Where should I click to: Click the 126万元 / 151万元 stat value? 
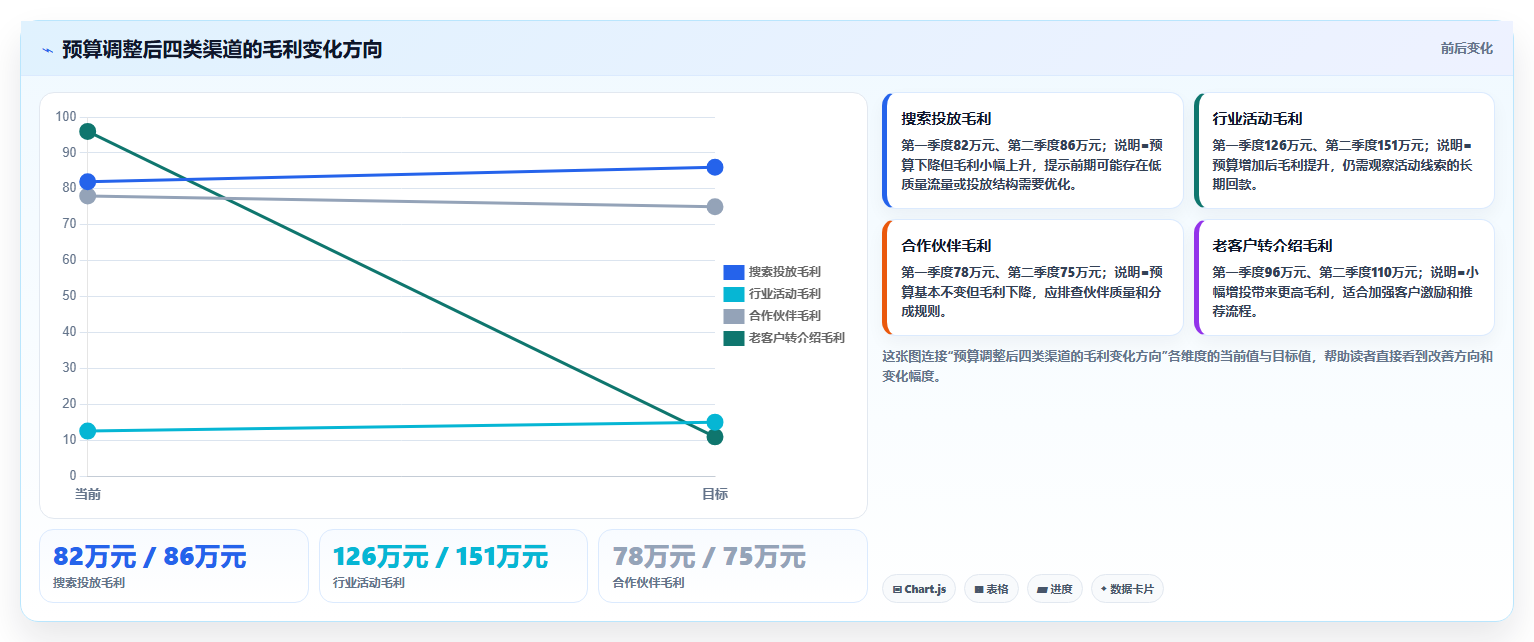click(x=440, y=557)
